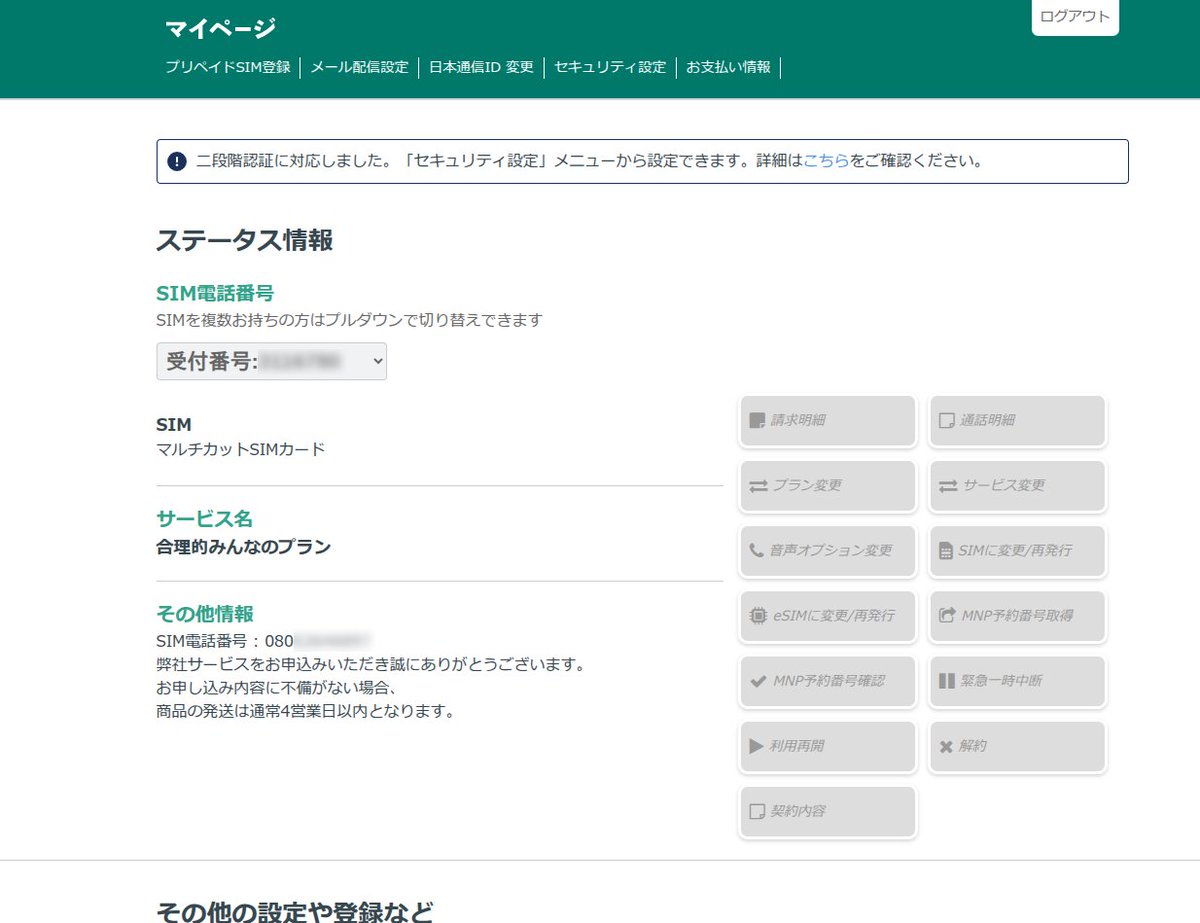
Task: Click the eSIMに変更/再発行 button label
Action: click(833, 616)
